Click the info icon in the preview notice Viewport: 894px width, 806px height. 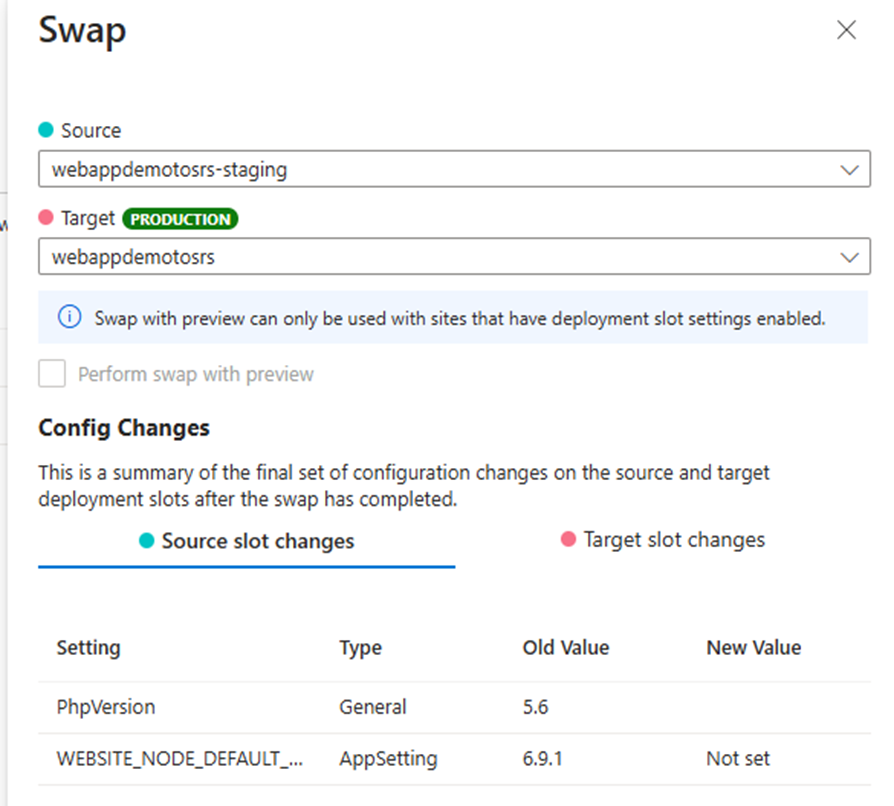tap(70, 316)
